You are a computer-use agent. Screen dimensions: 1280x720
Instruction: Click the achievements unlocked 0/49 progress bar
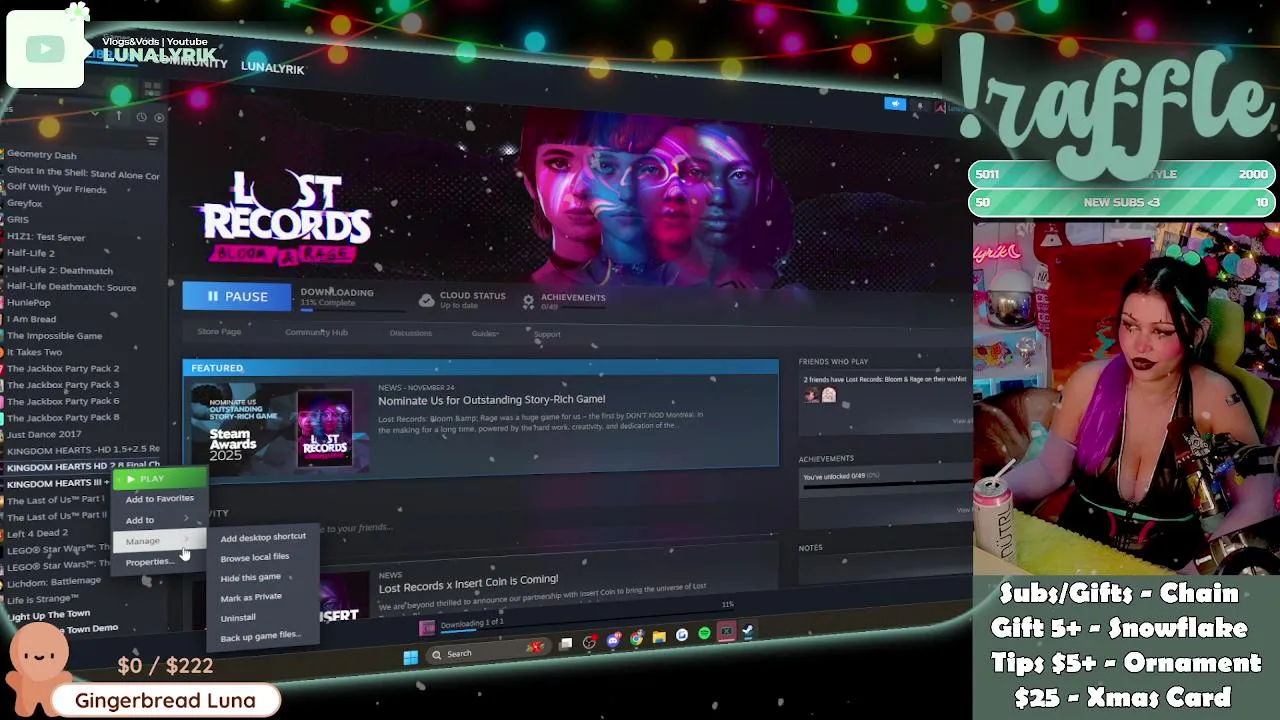pyautogui.click(x=884, y=486)
